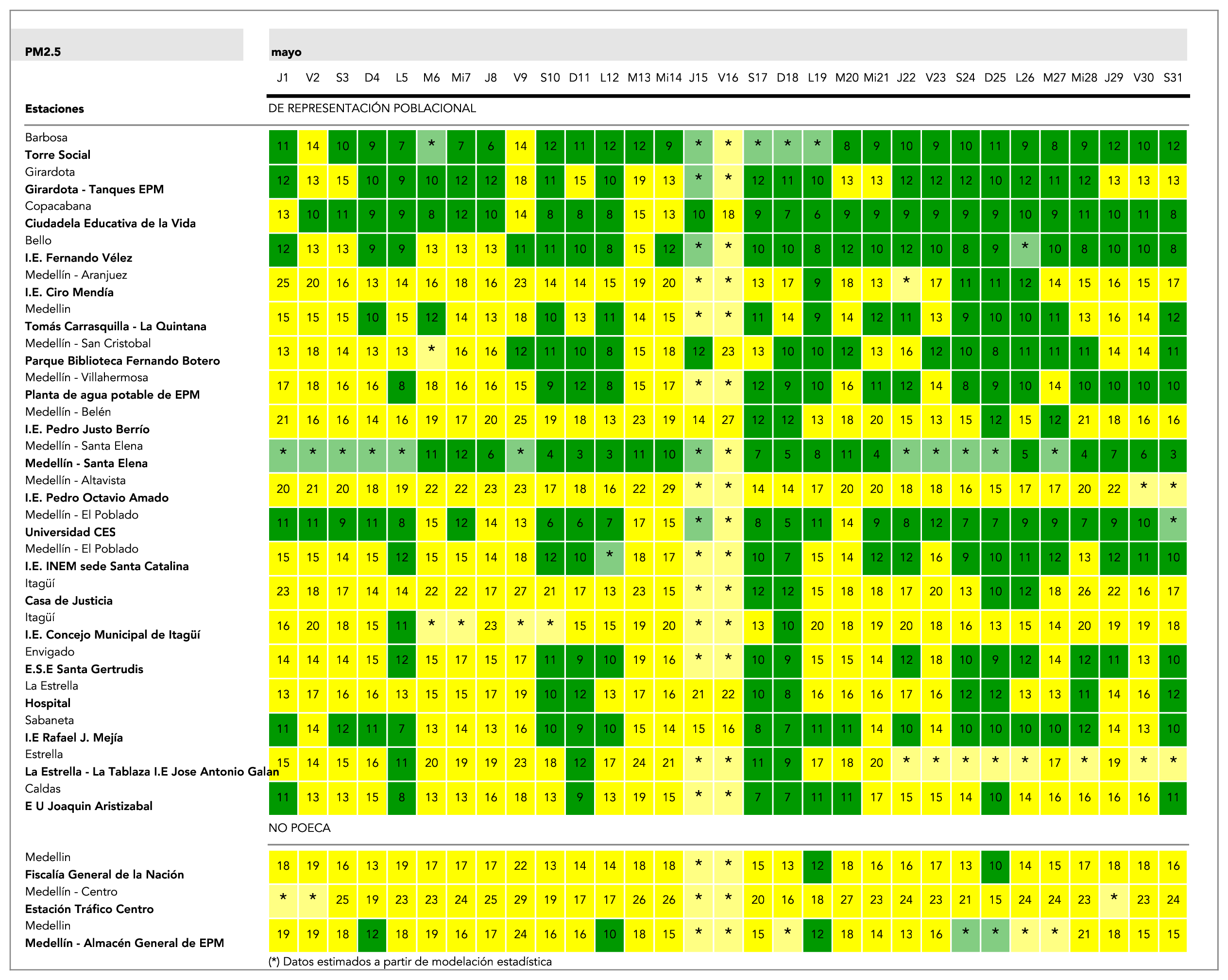The width and height of the screenshot is (1228, 980).
Task: Click value 25 in Ciro Mendía J1 cell
Action: [283, 284]
